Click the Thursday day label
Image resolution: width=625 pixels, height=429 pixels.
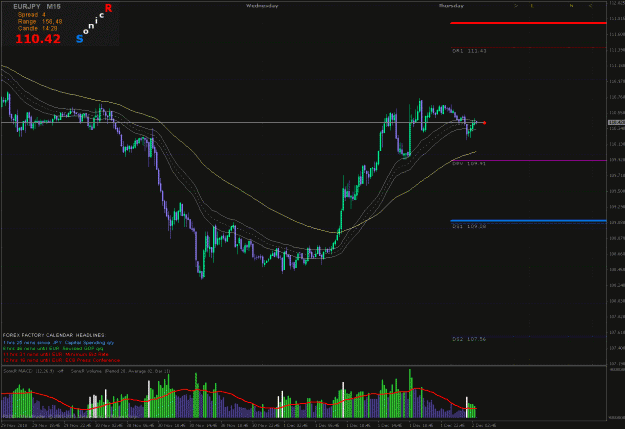451,6
